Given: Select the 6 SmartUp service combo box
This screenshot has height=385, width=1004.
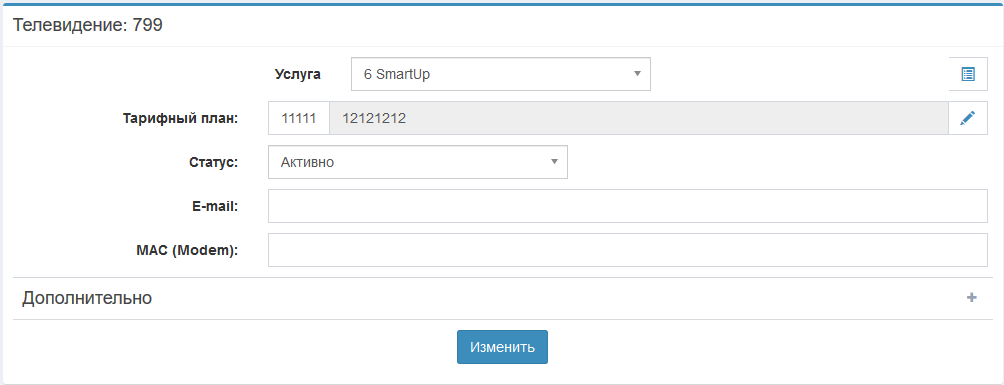Looking at the screenshot, I should [501, 74].
